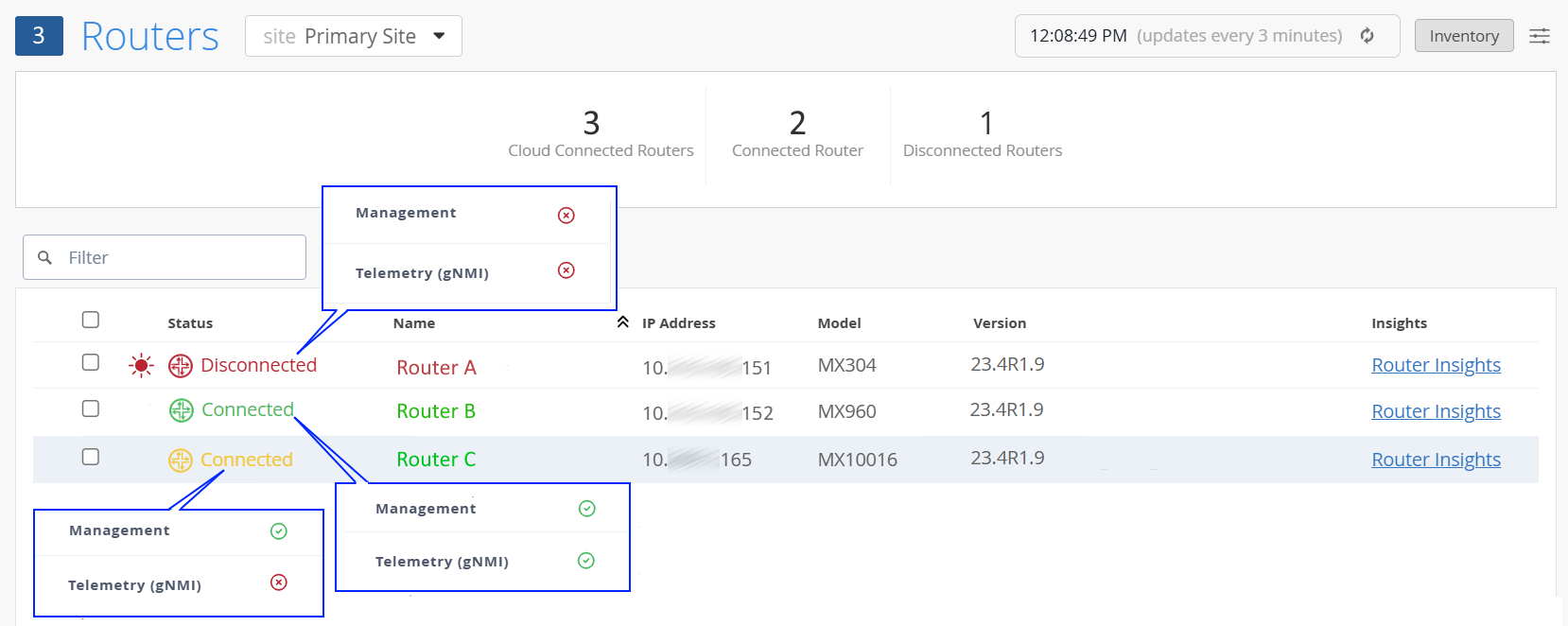1568x626 pixels.
Task: Click the Inventory button
Action: point(1464,36)
